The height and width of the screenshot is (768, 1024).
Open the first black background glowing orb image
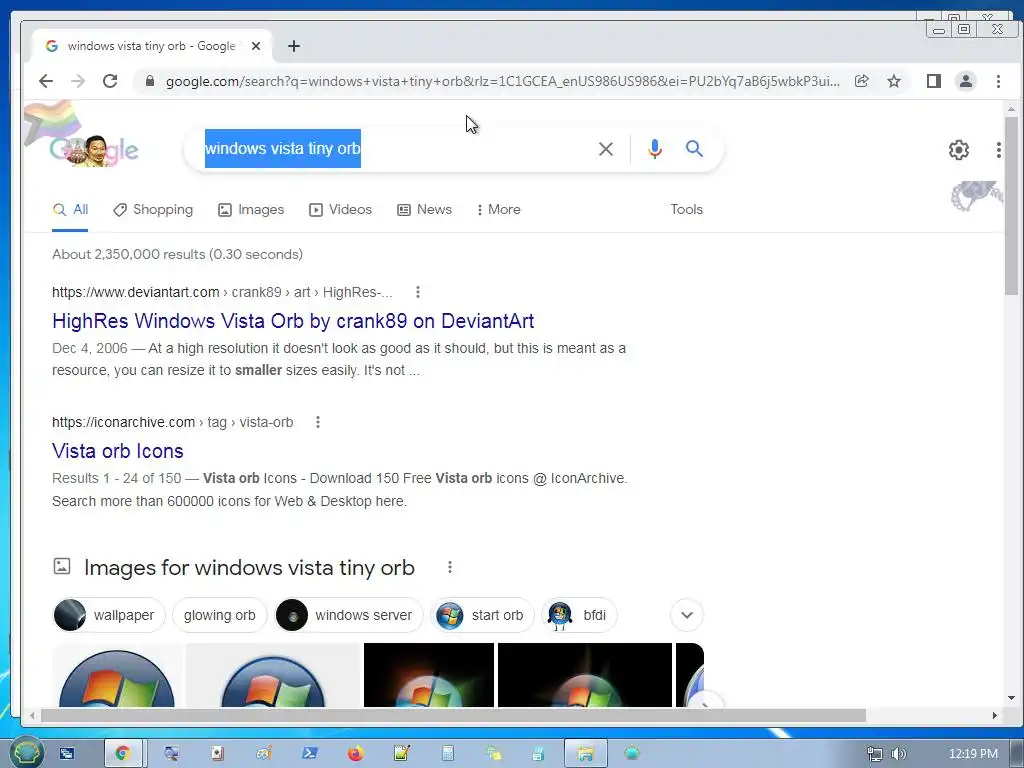click(x=429, y=675)
